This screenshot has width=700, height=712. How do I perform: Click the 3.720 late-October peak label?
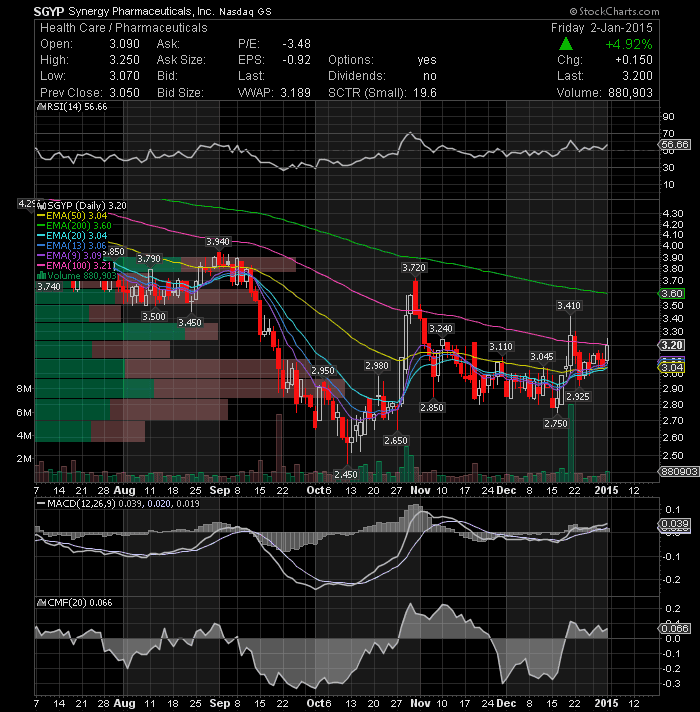414,268
